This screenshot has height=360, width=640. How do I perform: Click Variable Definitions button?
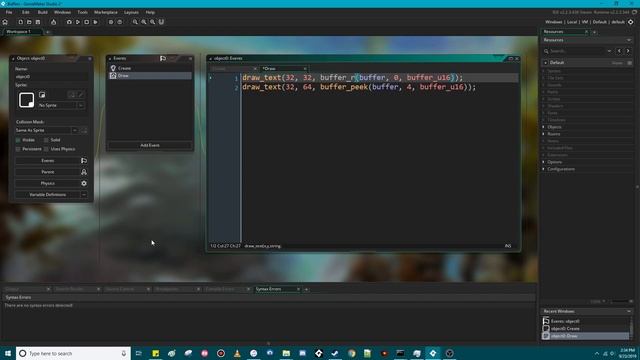coord(48,195)
